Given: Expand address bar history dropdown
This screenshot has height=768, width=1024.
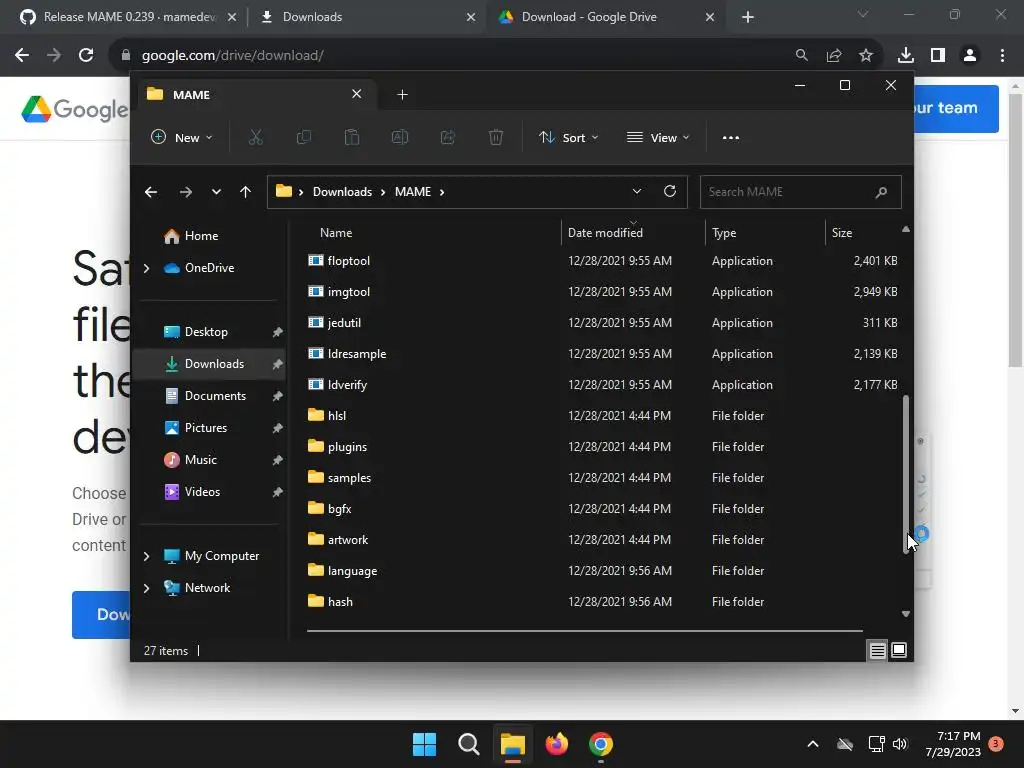Looking at the screenshot, I should click(x=637, y=191).
